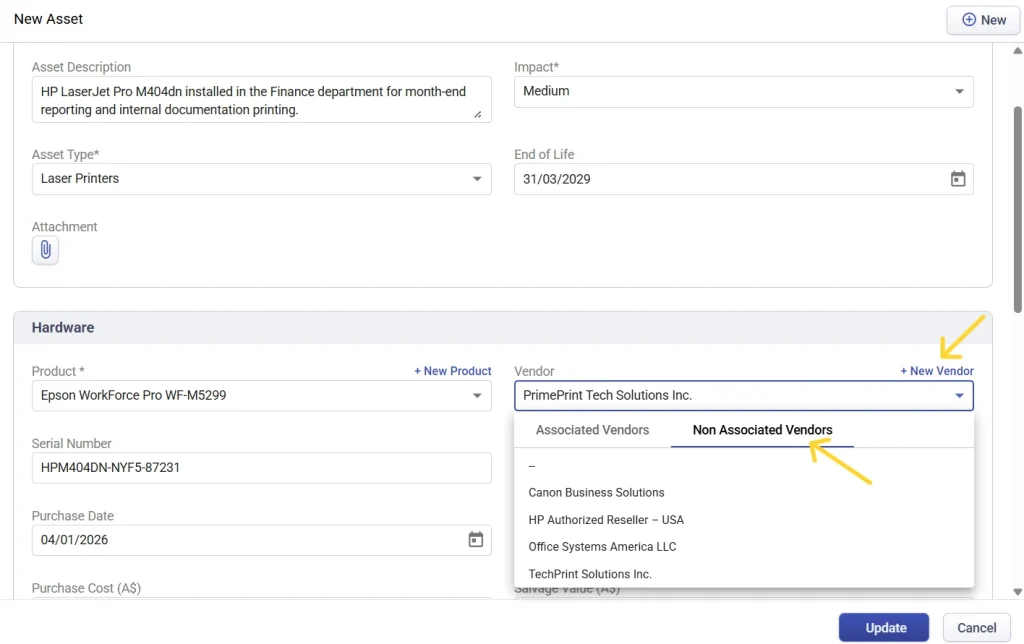Screen dimensions: 1024x644
Task: Expand the Impact dropdown
Action: pyautogui.click(x=959, y=91)
